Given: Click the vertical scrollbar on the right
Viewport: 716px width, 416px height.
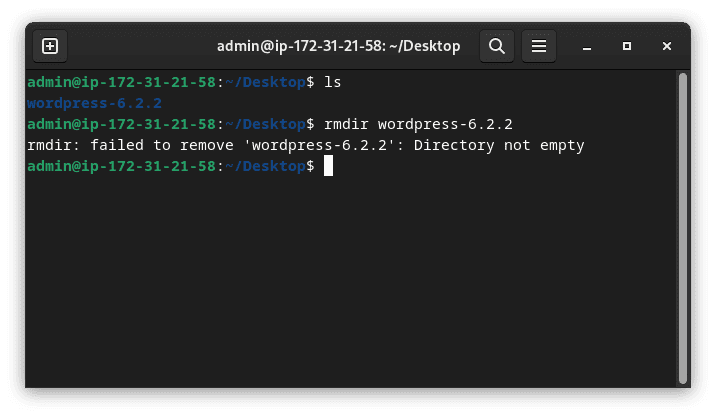Looking at the screenshot, I should 683,228.
